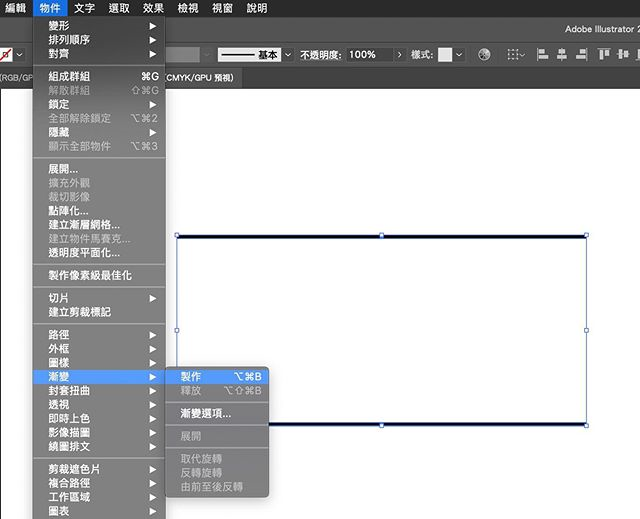Click the vertical align center icon
This screenshot has height=519, width=640.
click(x=623, y=54)
